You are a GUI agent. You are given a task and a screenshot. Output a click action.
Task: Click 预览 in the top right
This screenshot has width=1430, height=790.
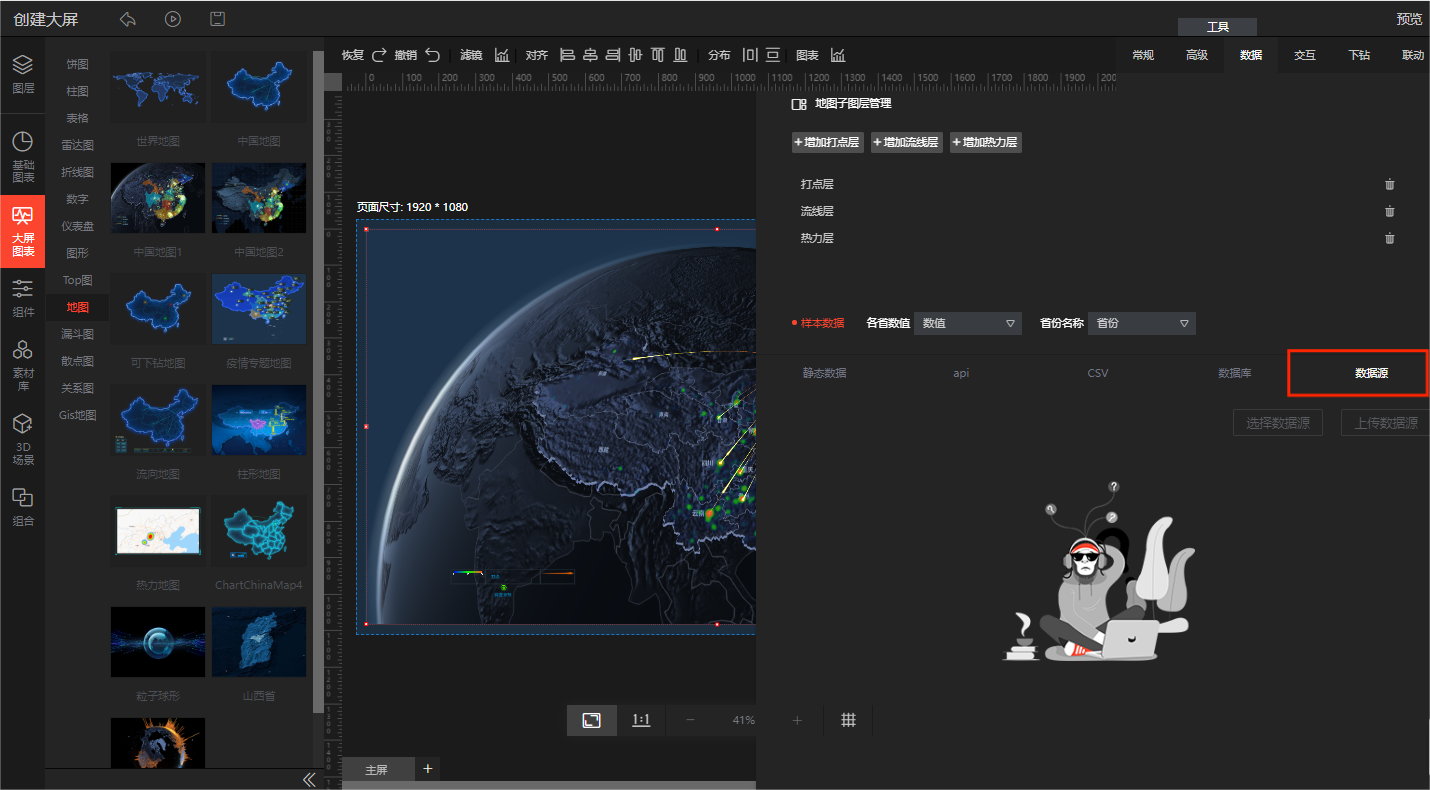pos(1409,19)
